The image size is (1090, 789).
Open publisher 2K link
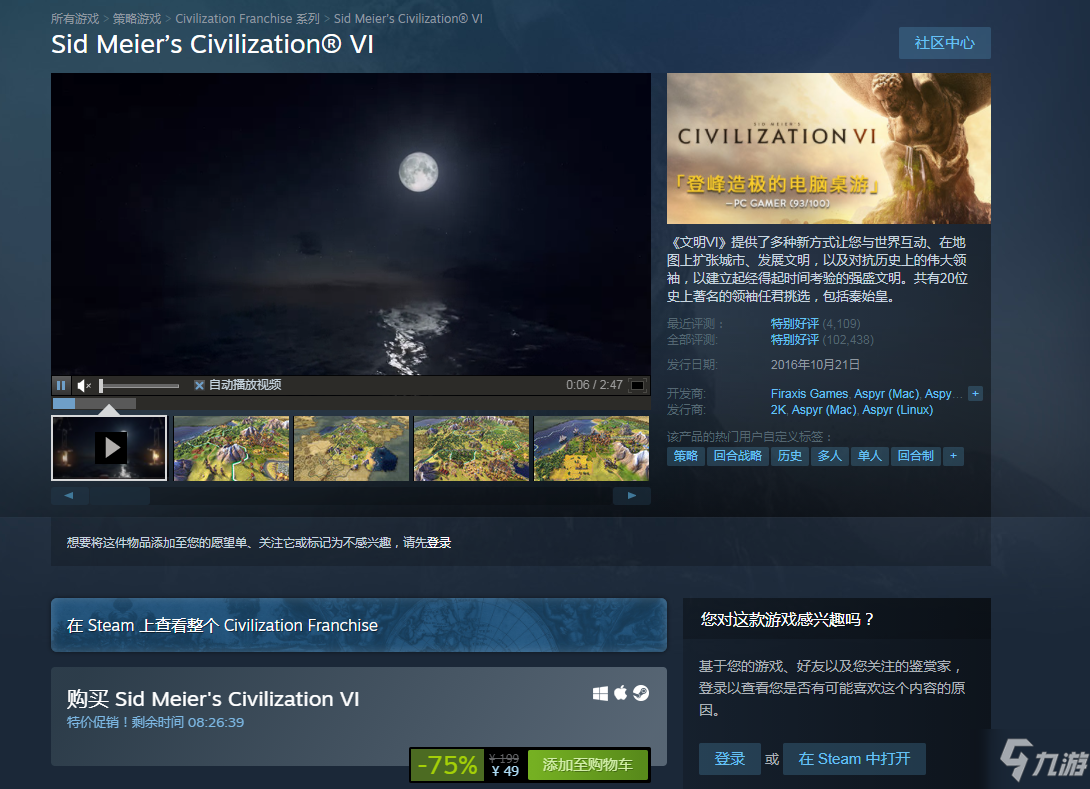click(778, 410)
